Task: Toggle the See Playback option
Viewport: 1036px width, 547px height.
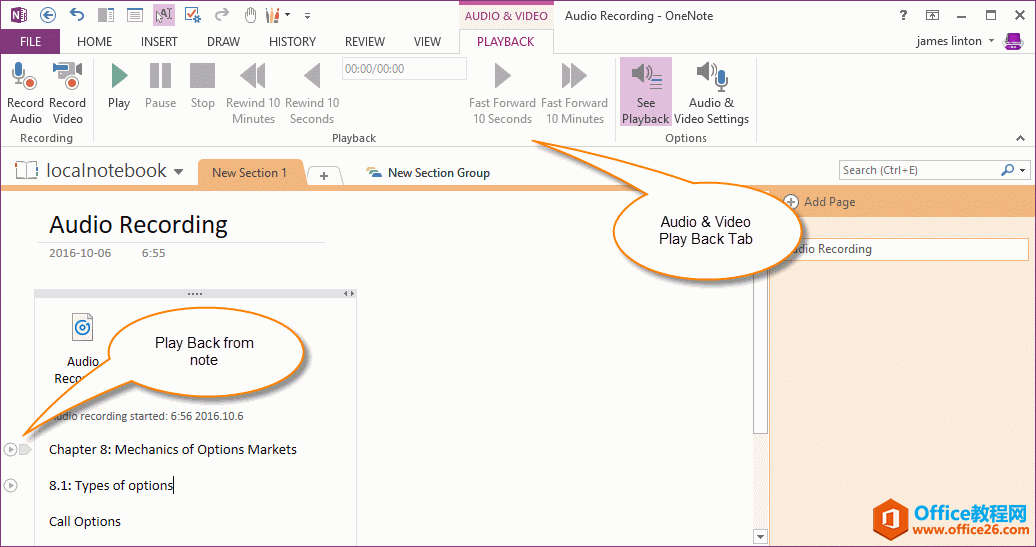Action: (646, 92)
